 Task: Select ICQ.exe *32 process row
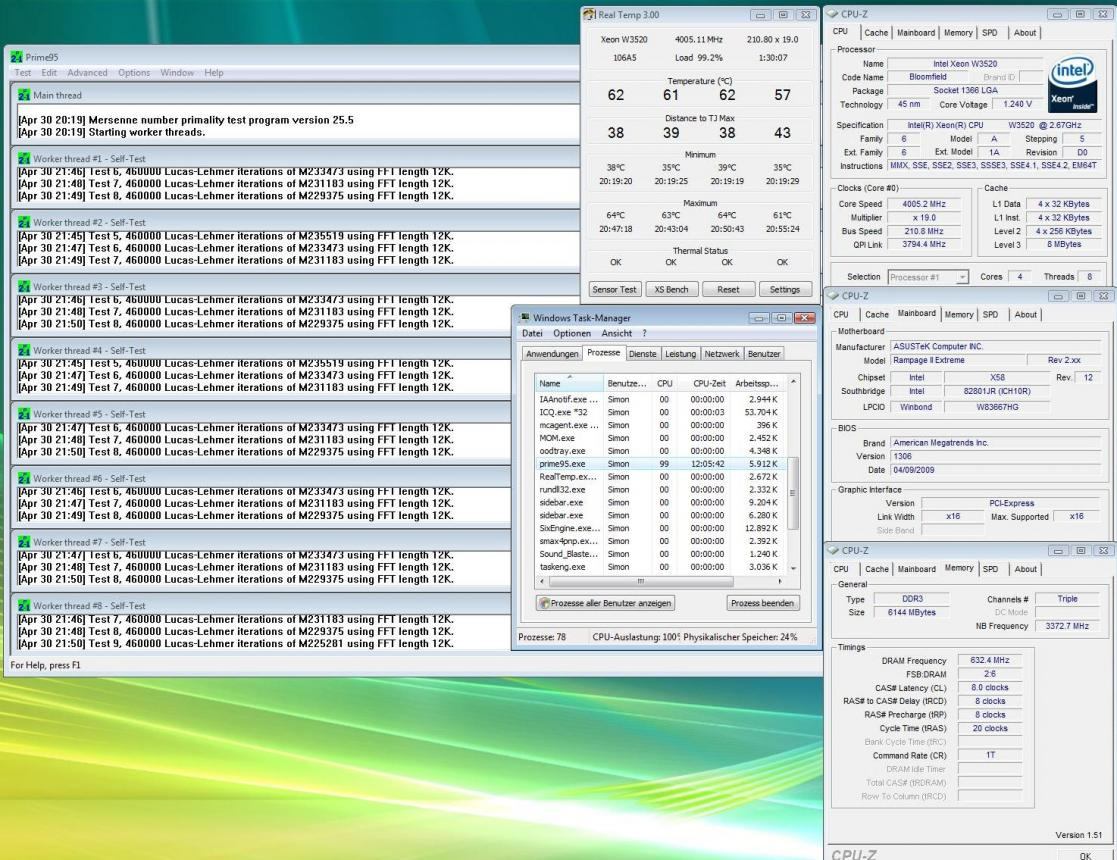point(660,413)
